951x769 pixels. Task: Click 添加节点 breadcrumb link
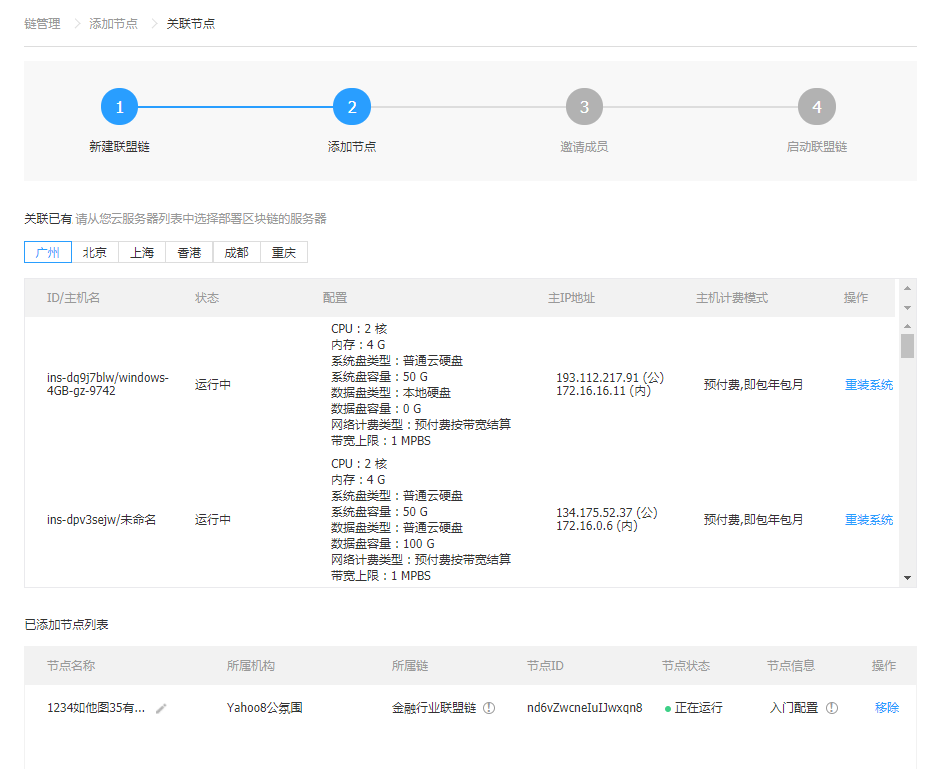point(114,23)
